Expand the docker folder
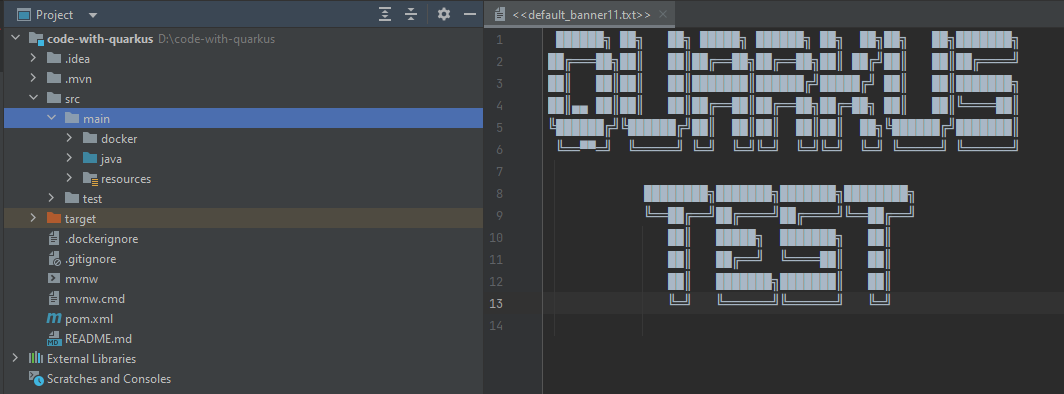This screenshot has height=394, width=1064. 69,139
